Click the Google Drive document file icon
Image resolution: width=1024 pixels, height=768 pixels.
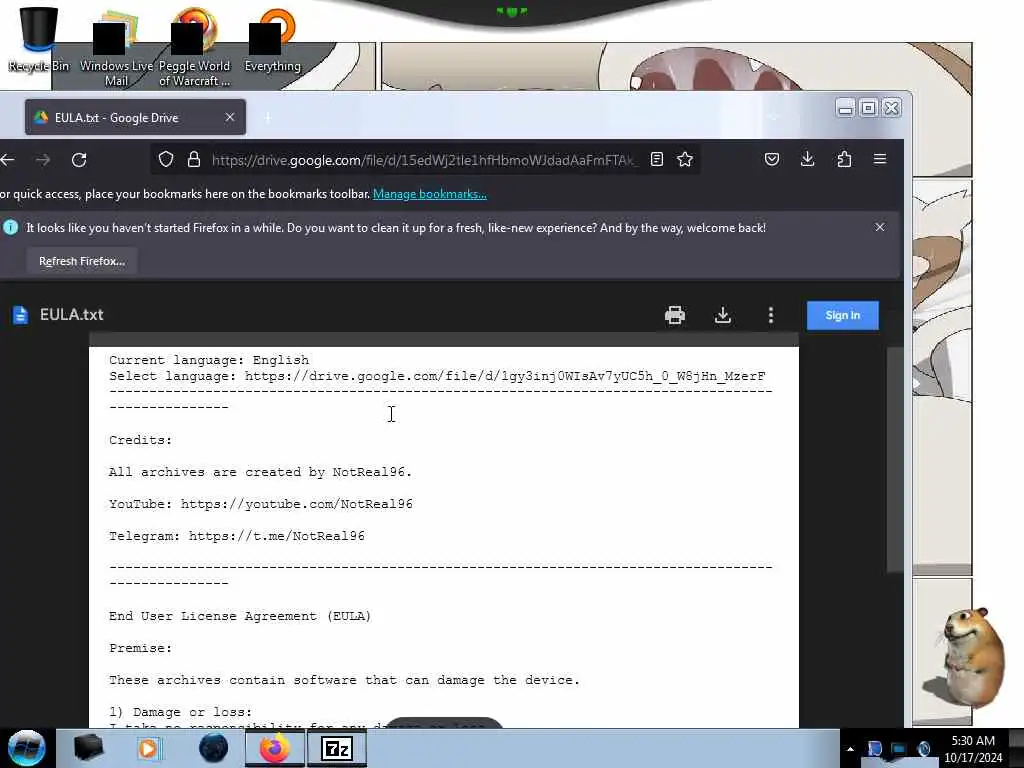pos(20,315)
